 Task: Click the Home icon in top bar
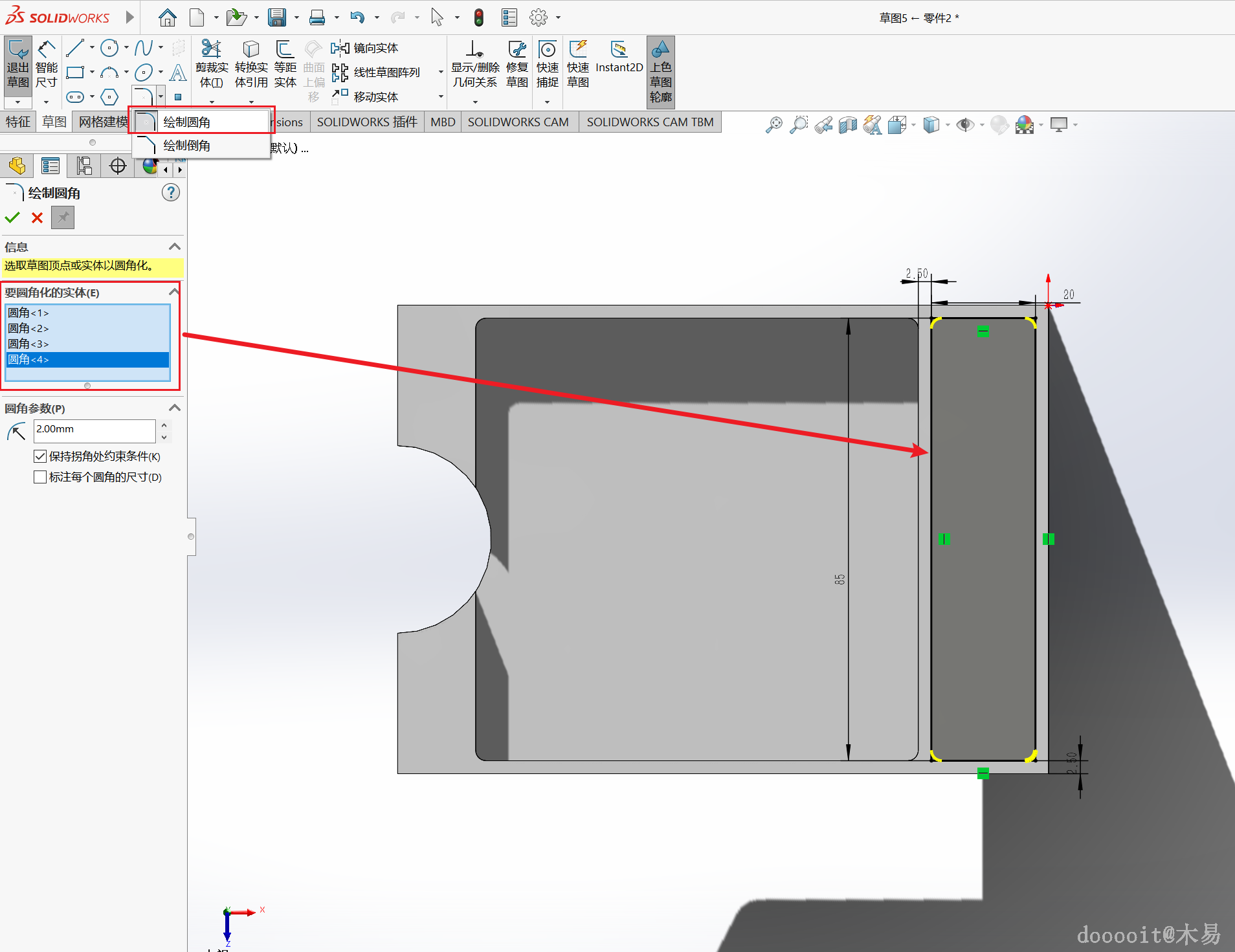168,17
